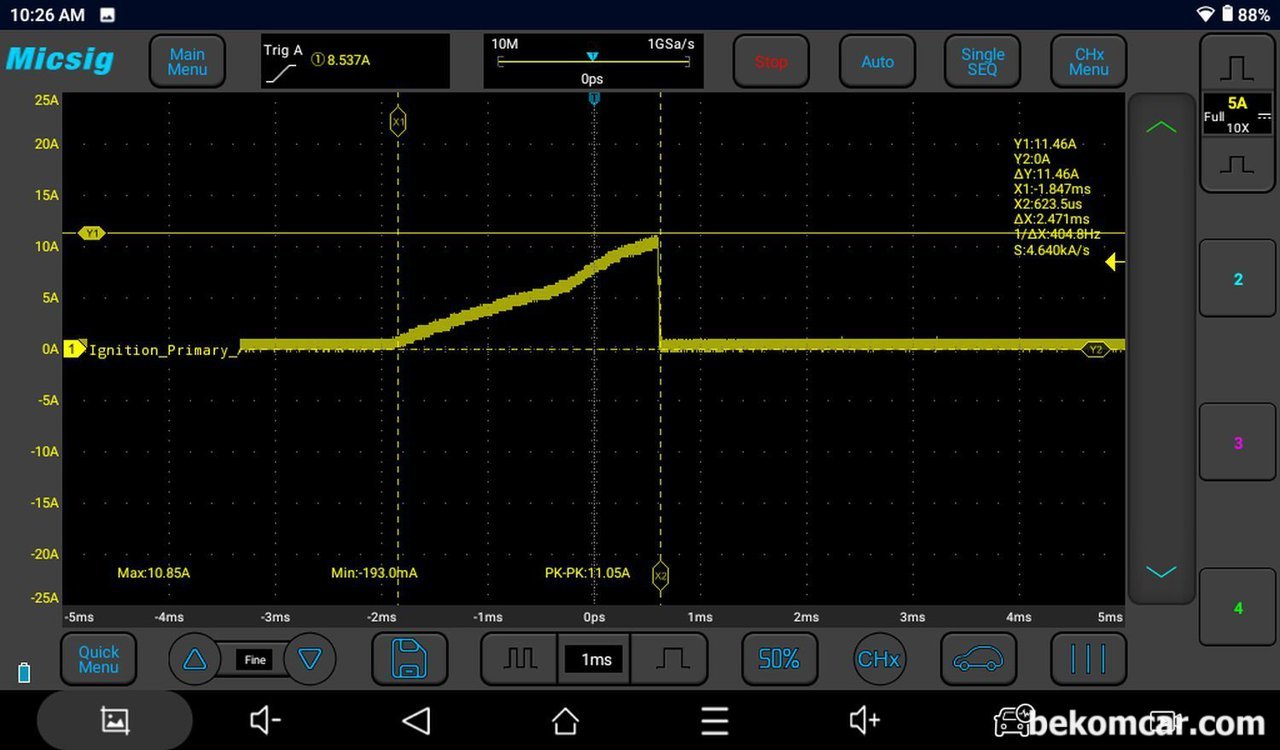Tap the yellow trigger level arrow

pyautogui.click(x=1115, y=262)
